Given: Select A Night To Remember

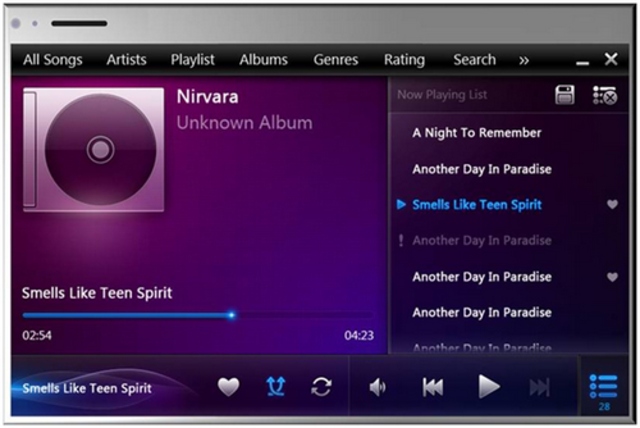Looking at the screenshot, I should 477,133.
